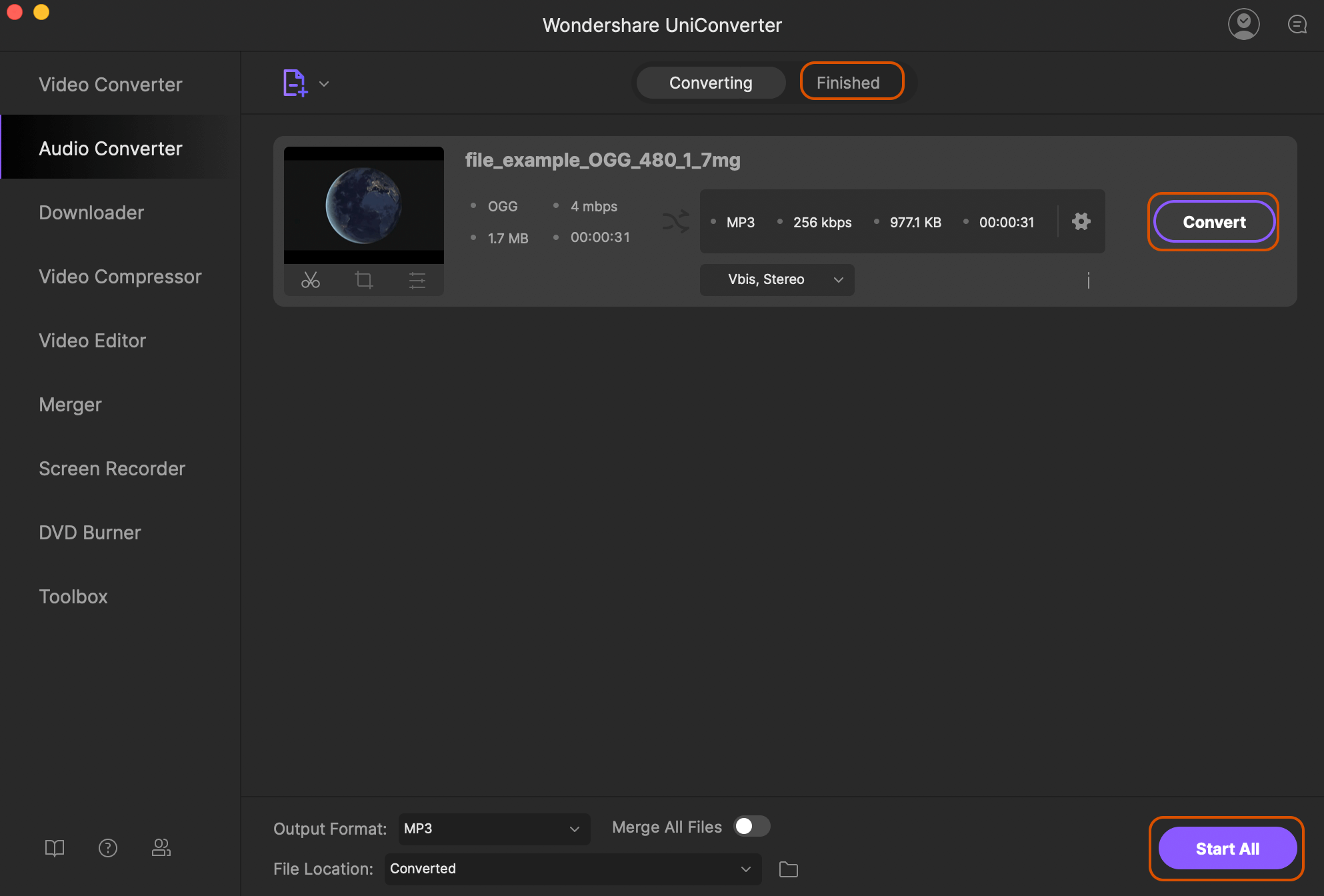This screenshot has width=1324, height=896.
Task: Click the shuffle/swap arrows icon
Action: (675, 221)
